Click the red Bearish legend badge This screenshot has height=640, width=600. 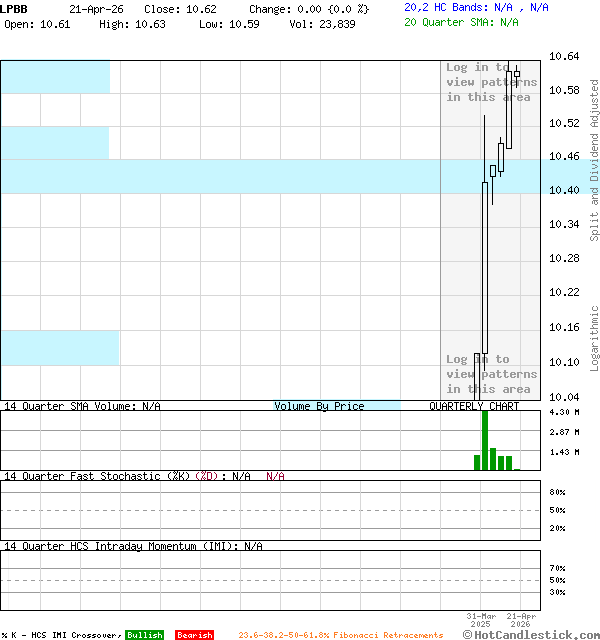[194, 635]
